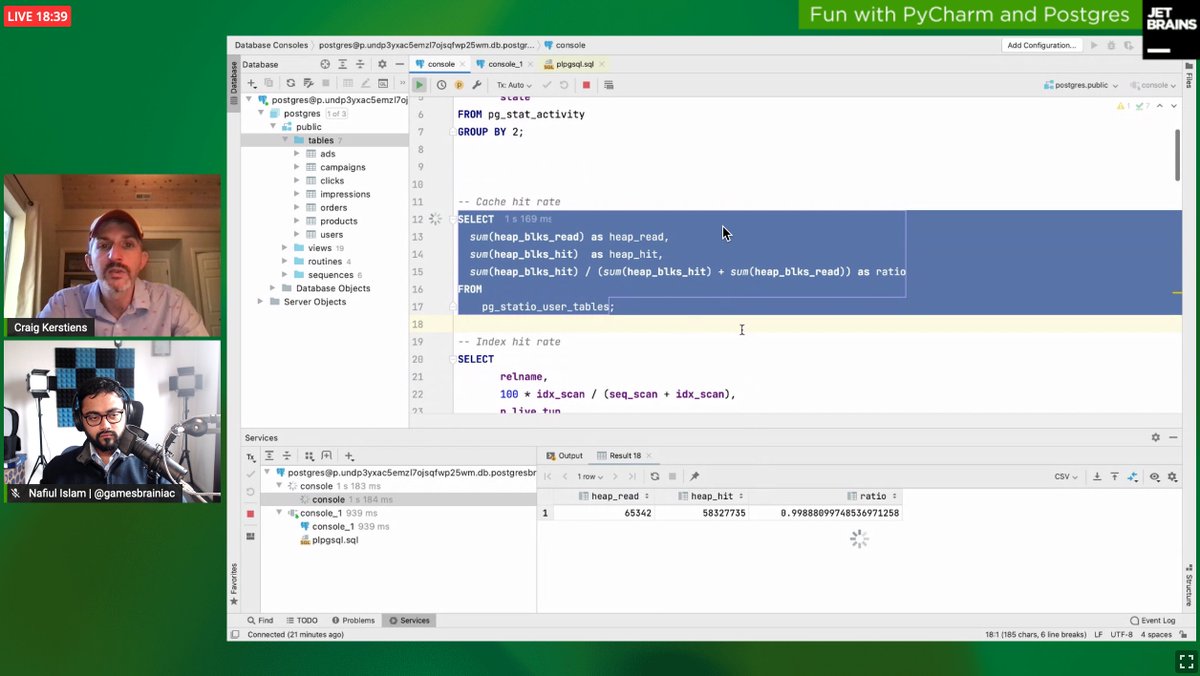
Task: Select the users table in tree
Action: [331, 234]
